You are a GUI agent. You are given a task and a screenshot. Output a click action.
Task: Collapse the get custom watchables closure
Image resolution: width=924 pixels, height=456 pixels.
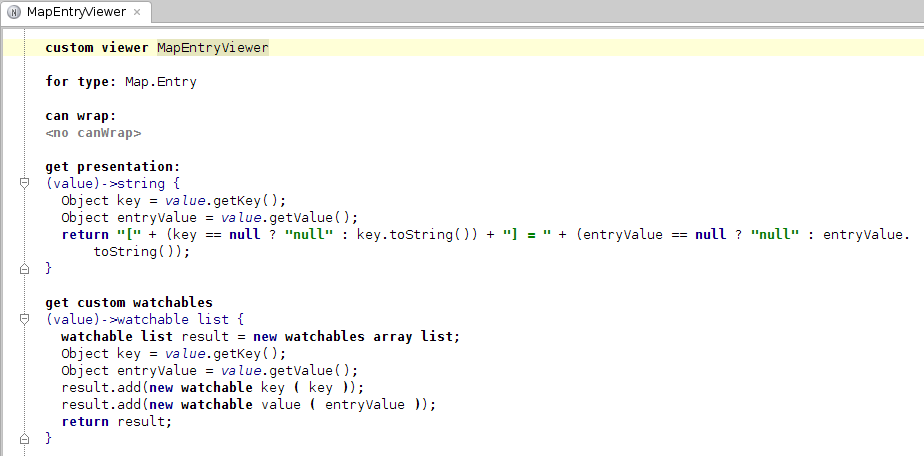[x=23, y=320]
